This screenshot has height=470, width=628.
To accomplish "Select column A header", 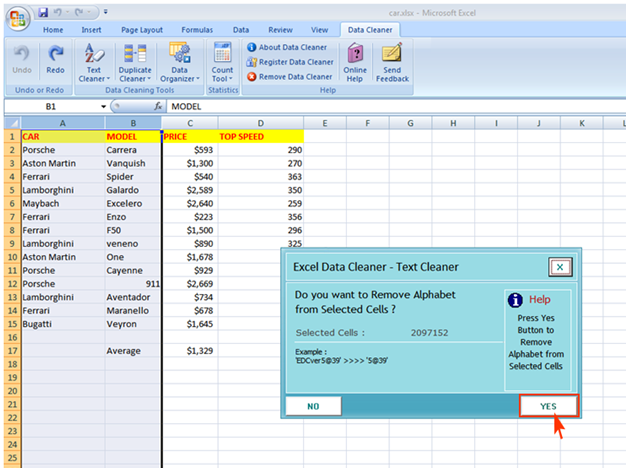I will click(63, 123).
